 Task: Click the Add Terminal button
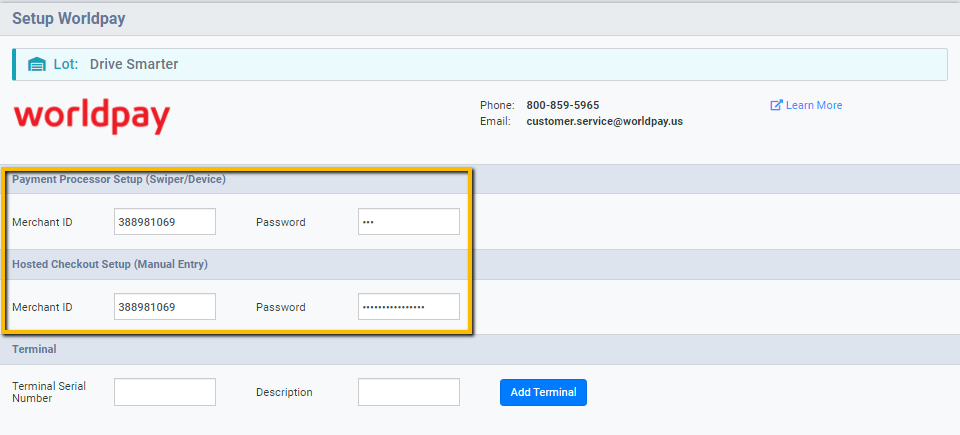pyautogui.click(x=543, y=392)
